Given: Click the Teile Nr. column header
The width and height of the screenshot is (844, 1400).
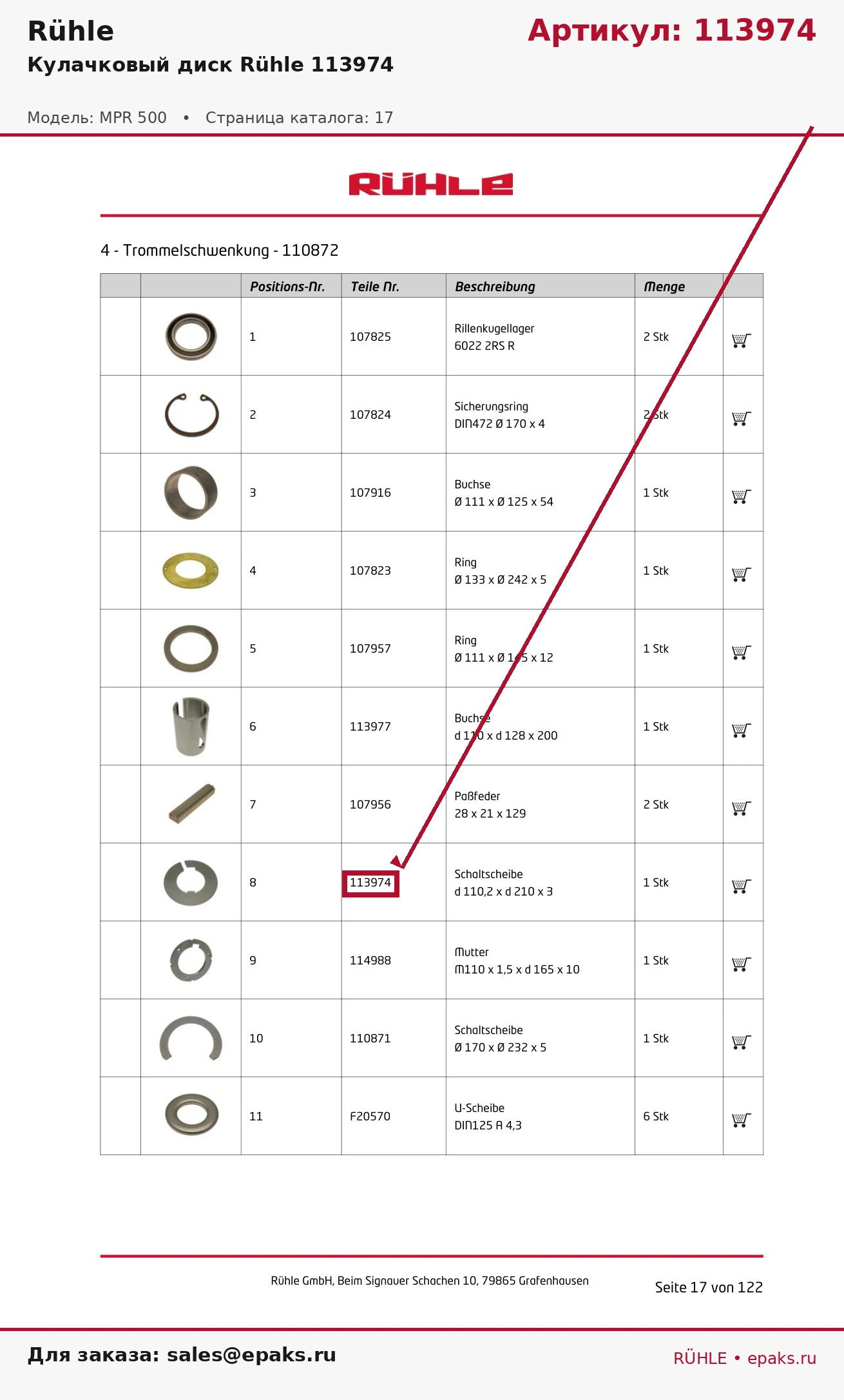Looking at the screenshot, I should pyautogui.click(x=375, y=287).
